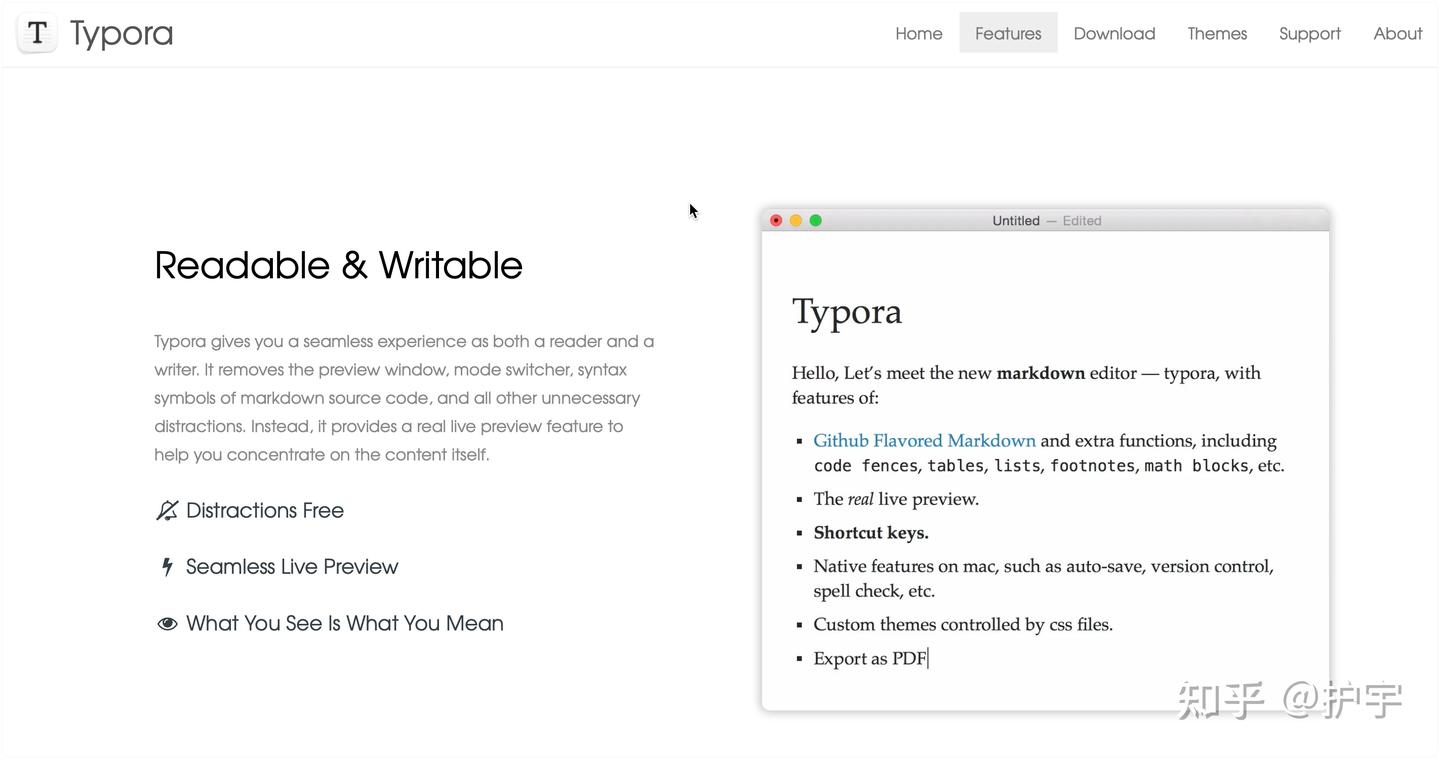
Task: Click the Seamless Live Preview lightning icon
Action: click(x=167, y=567)
